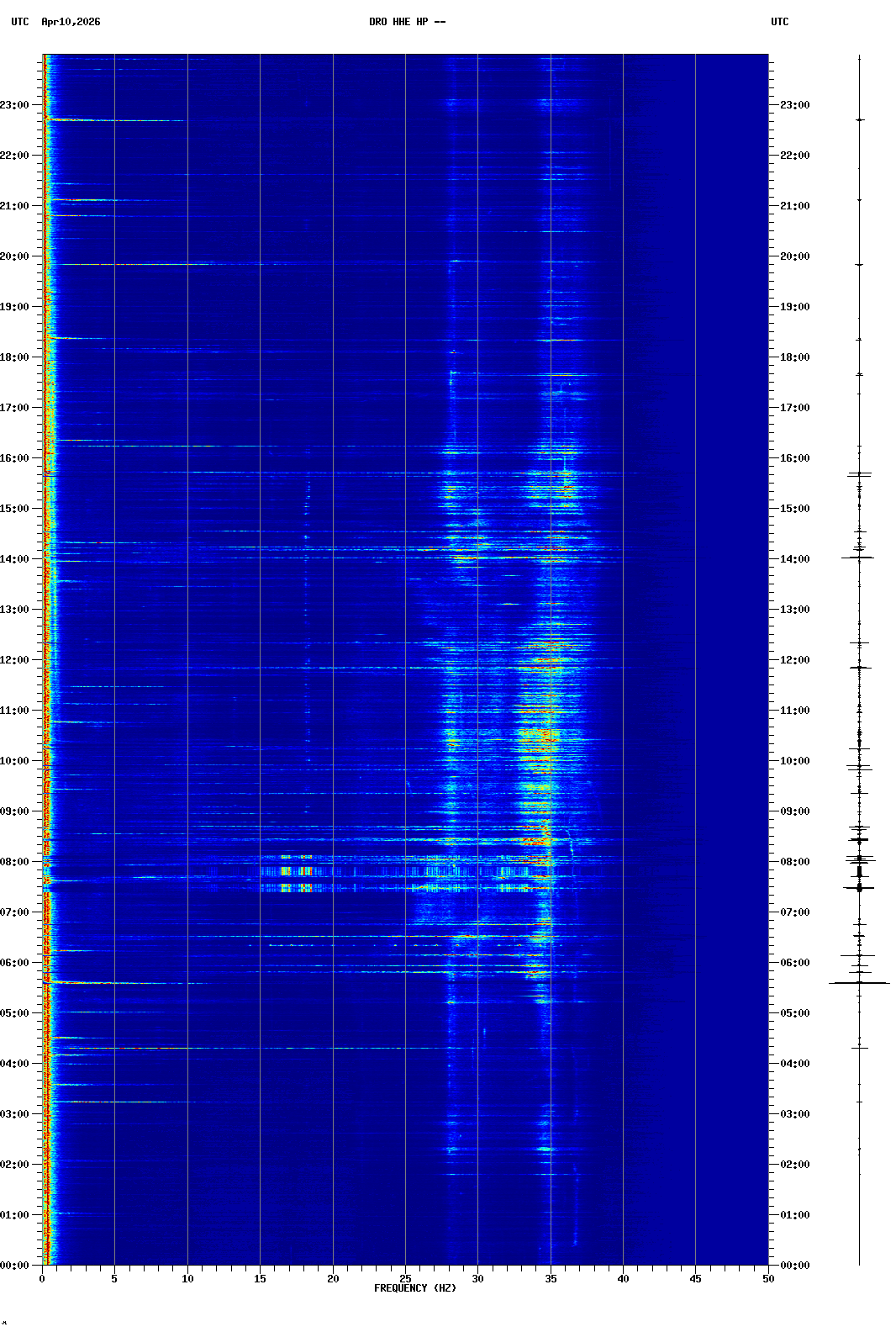Image resolution: width=896 pixels, height=1332 pixels.
Task: Click the 35 Hz frequency tick label
Action: pyautogui.click(x=551, y=1279)
